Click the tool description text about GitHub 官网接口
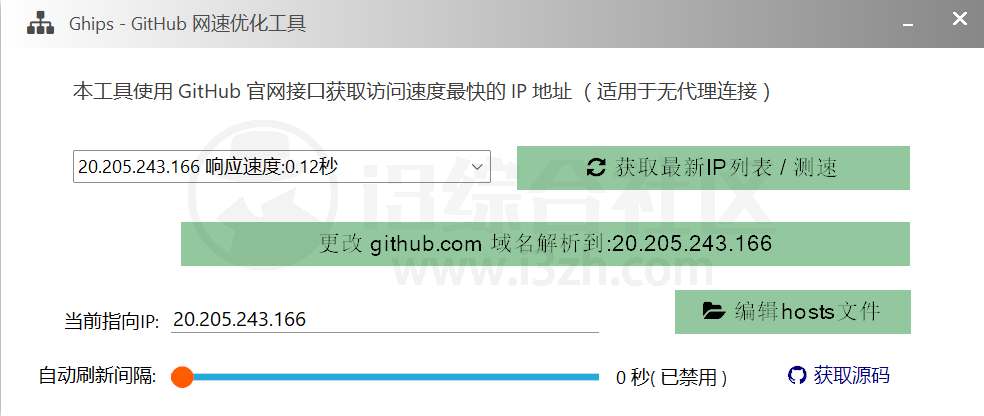This screenshot has width=984, height=416. pyautogui.click(x=422, y=92)
